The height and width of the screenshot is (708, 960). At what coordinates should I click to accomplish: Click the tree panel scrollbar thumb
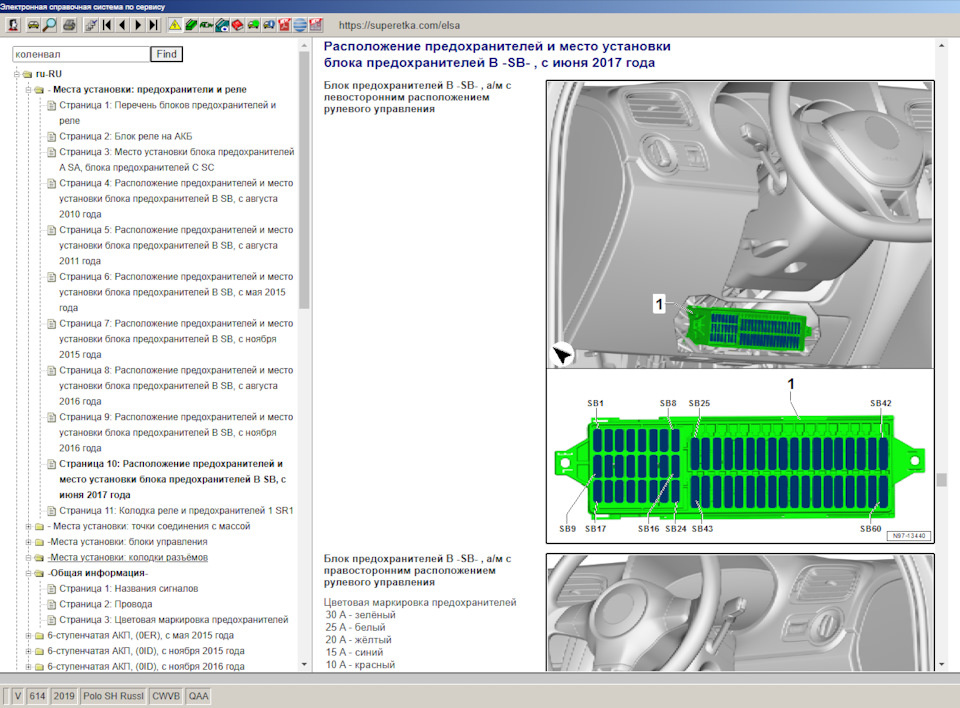pos(304,180)
